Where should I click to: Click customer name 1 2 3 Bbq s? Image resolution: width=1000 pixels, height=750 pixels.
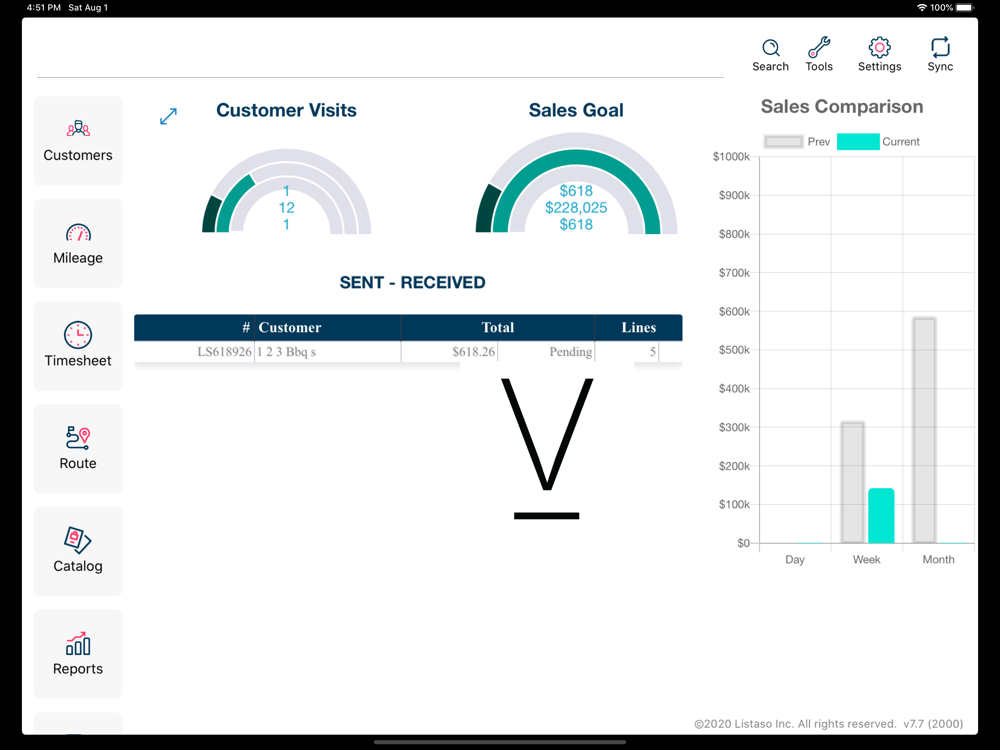pos(286,351)
